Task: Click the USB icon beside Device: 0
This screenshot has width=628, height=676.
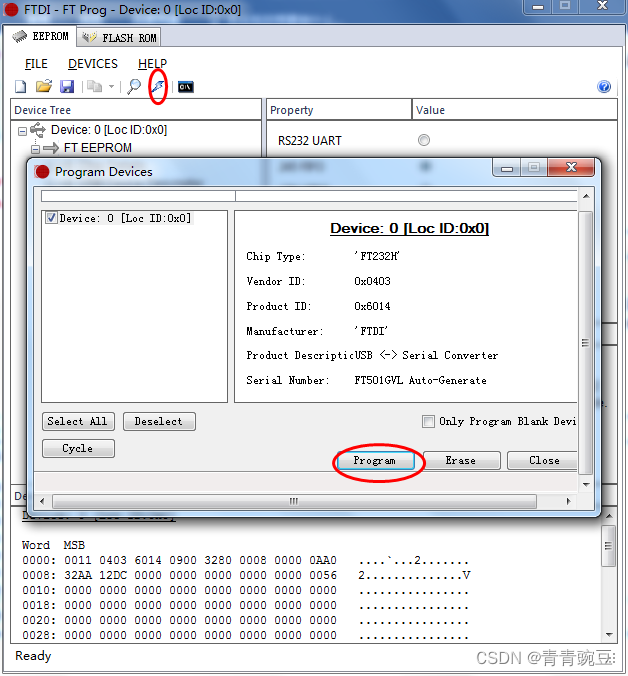Action: coord(38,130)
